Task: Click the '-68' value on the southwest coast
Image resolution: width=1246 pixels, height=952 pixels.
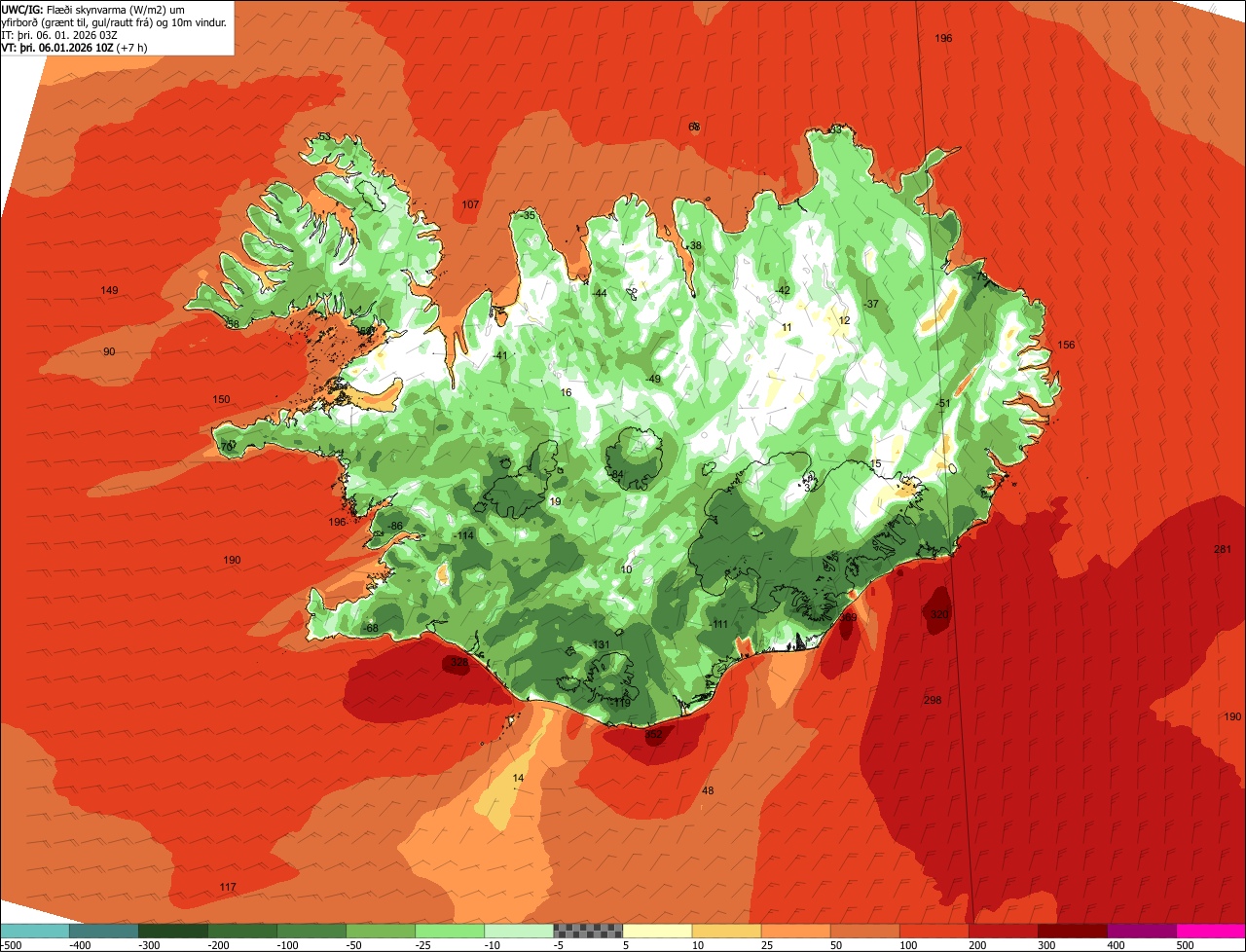Action: click(x=370, y=628)
